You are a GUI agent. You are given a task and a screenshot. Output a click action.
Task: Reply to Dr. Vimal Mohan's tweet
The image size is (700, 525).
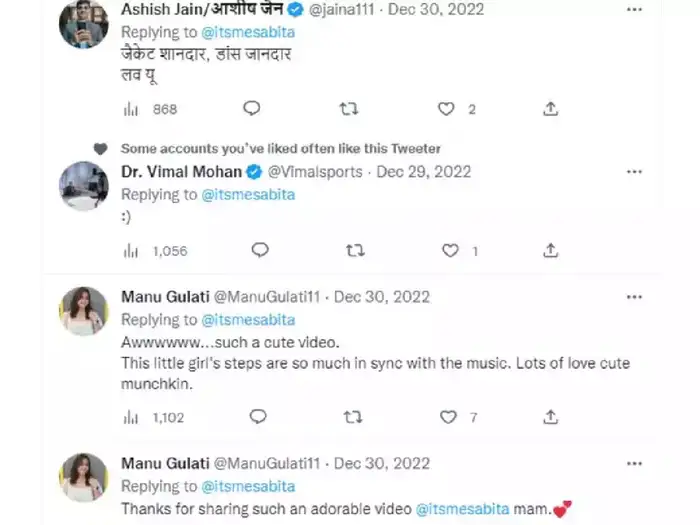click(259, 250)
